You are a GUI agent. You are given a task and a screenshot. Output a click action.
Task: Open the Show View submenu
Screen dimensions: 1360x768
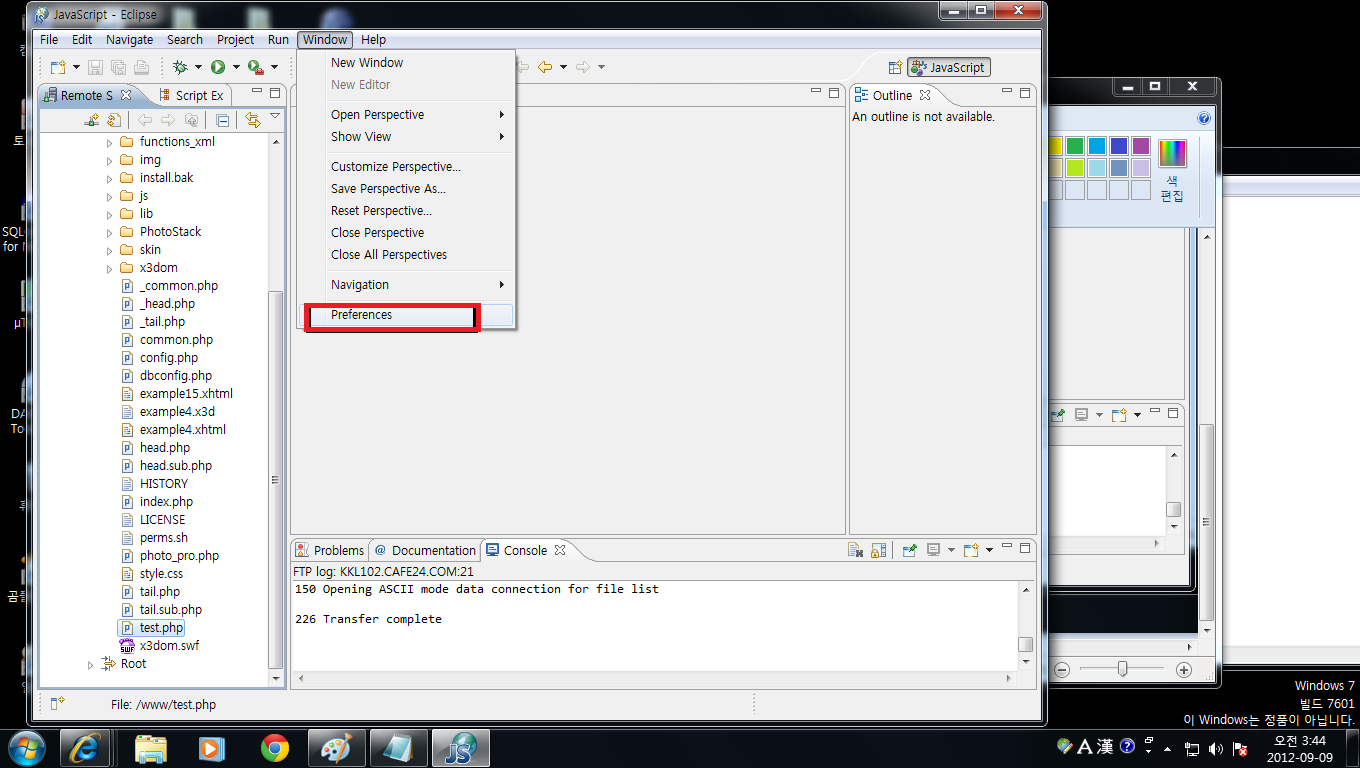pos(408,137)
